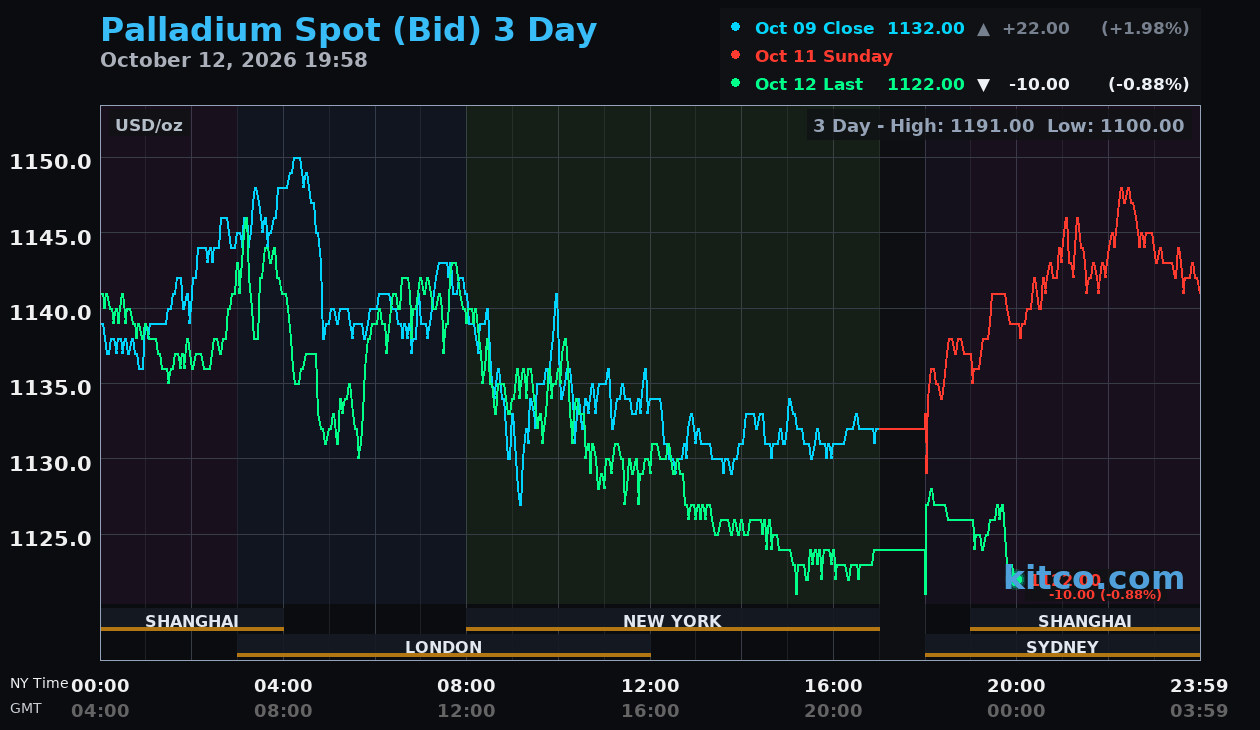This screenshot has height=730, width=1260.
Task: Click the 1140.0 y-axis label
Action: tap(51, 312)
